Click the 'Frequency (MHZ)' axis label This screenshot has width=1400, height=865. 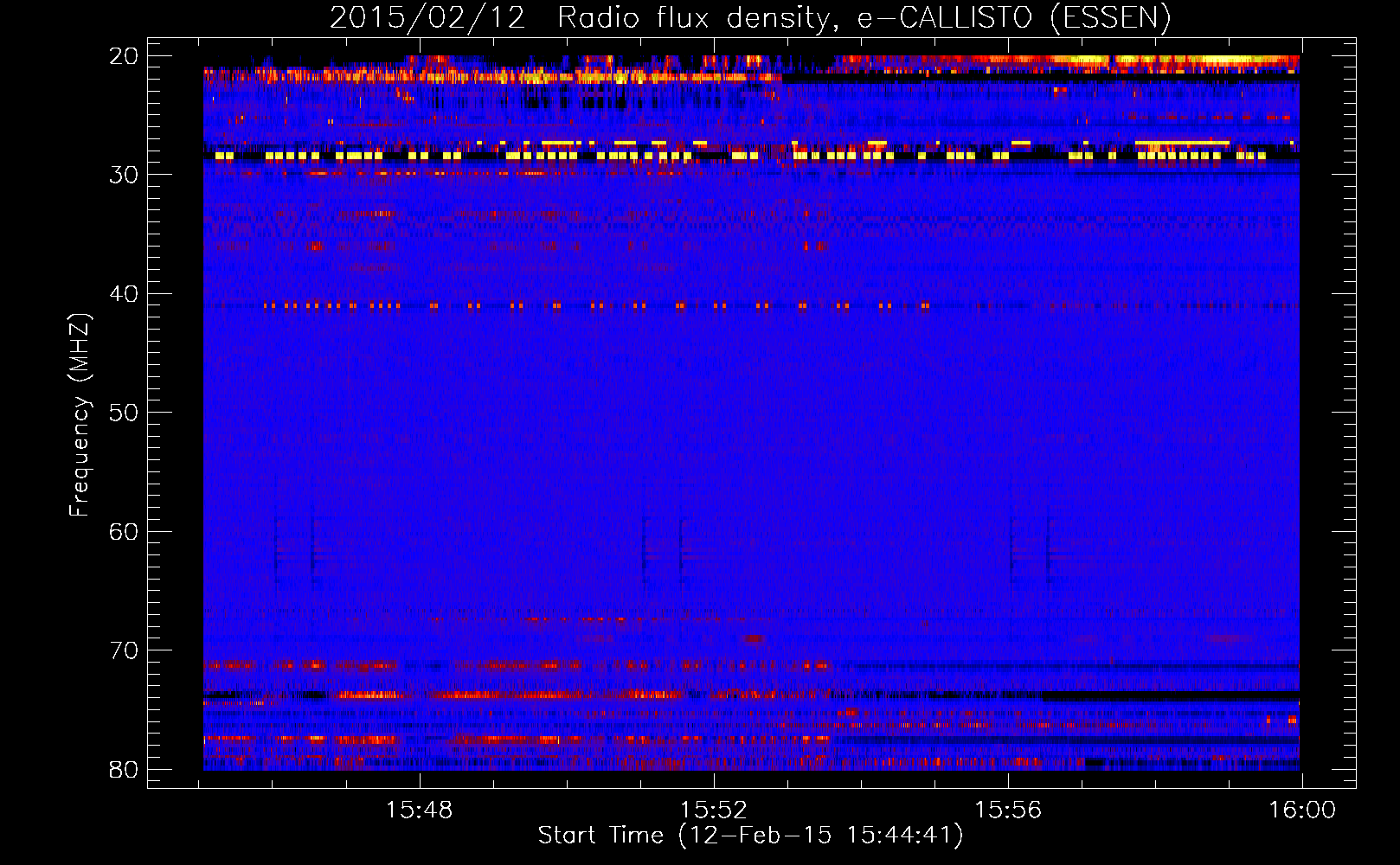point(80,415)
